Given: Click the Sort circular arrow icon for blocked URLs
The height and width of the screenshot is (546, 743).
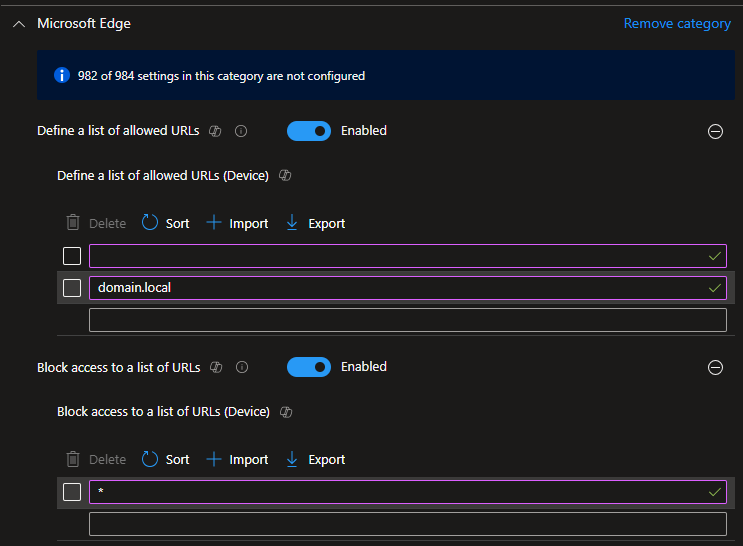Looking at the screenshot, I should pos(150,458).
